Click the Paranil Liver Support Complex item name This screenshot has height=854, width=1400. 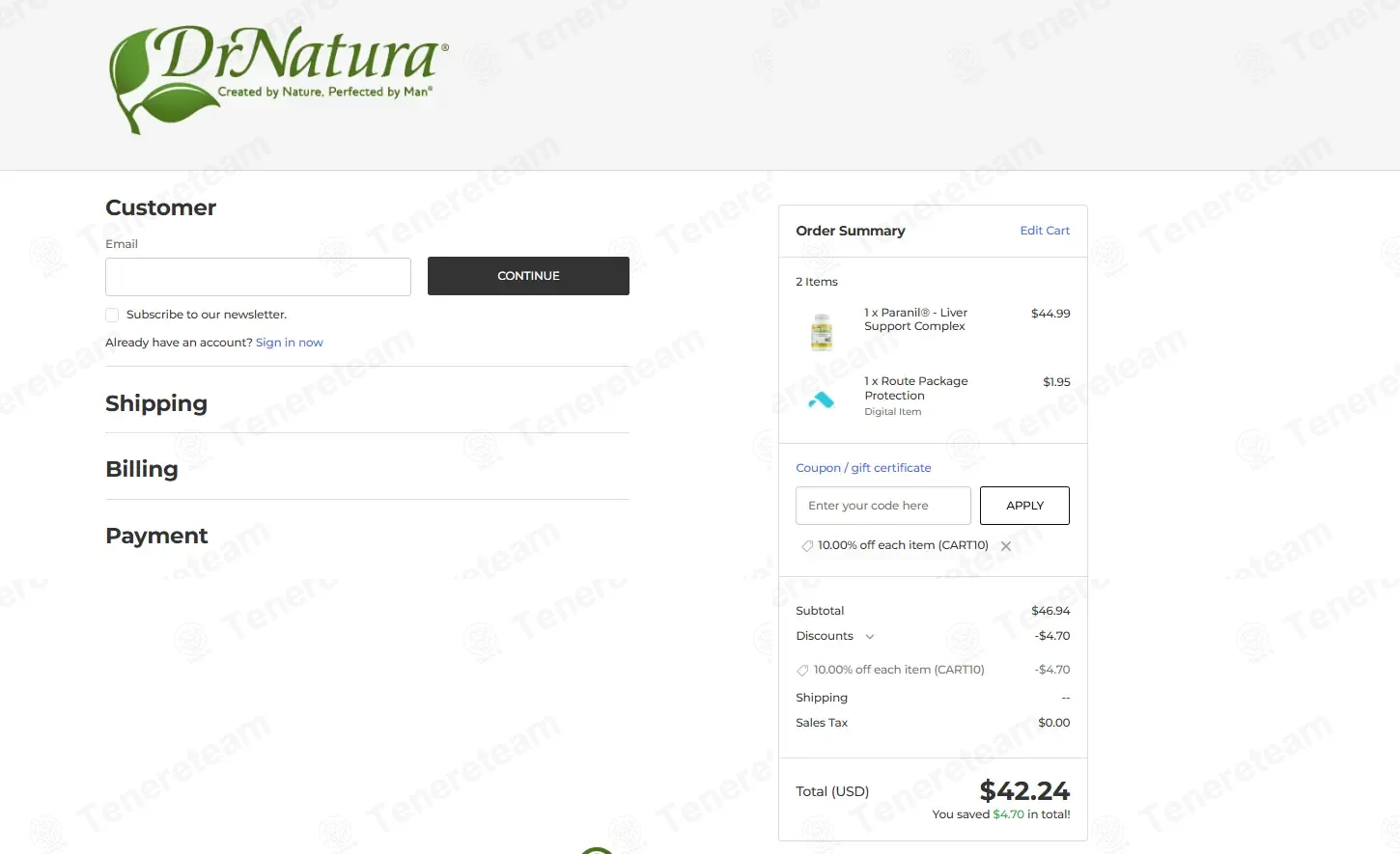point(916,319)
